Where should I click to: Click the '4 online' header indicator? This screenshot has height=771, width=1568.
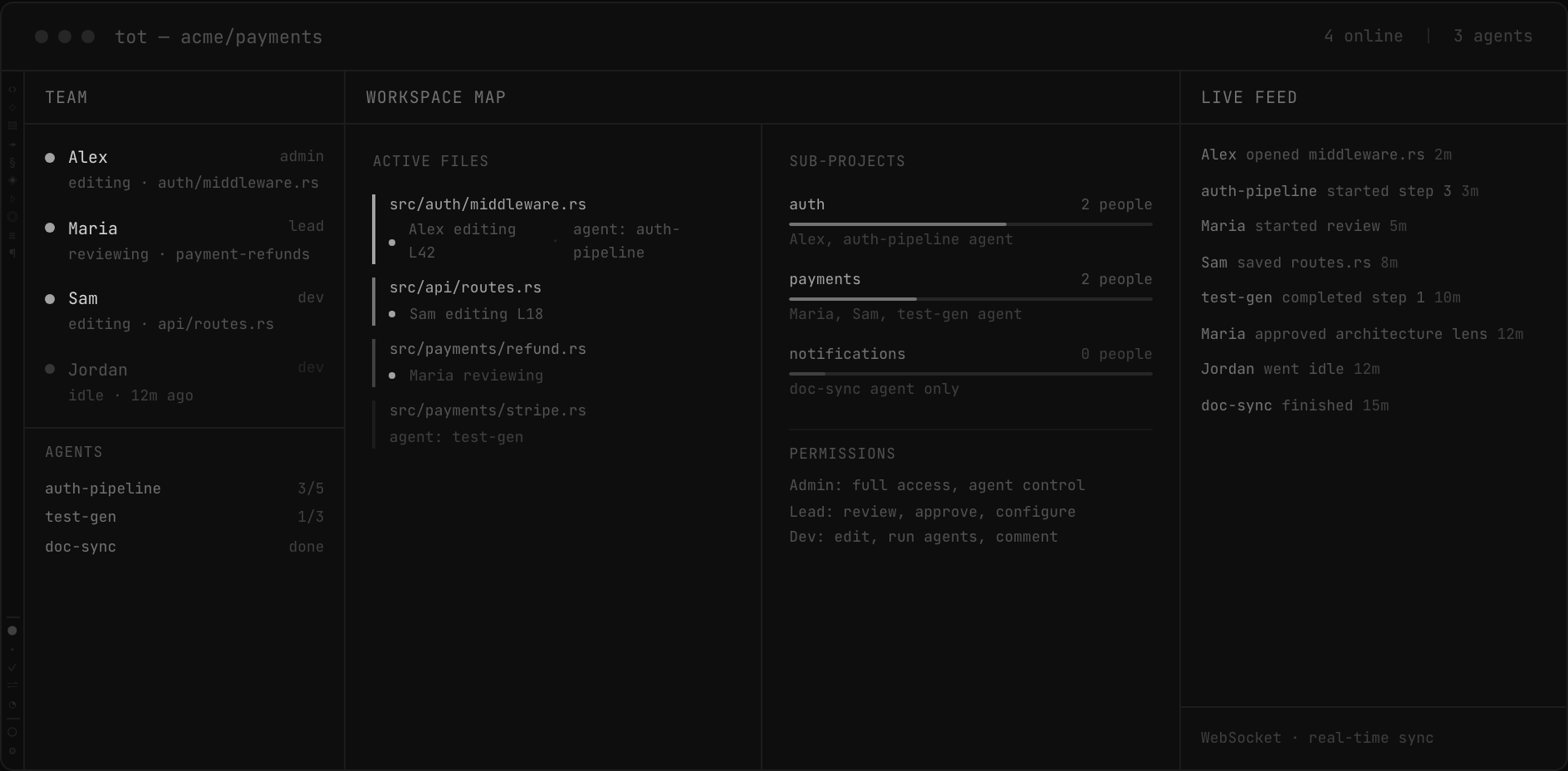[1363, 36]
